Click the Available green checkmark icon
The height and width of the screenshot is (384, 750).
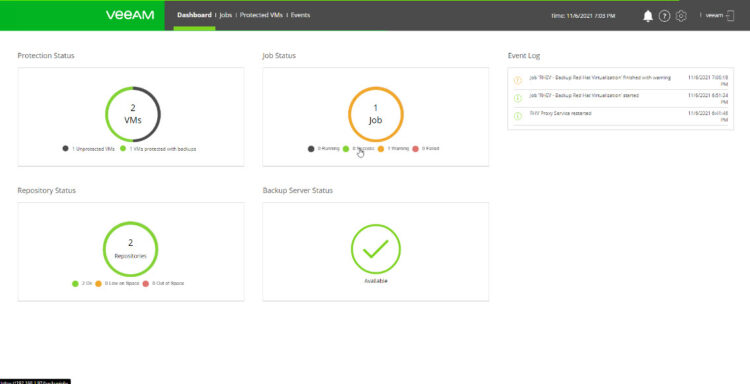(375, 249)
